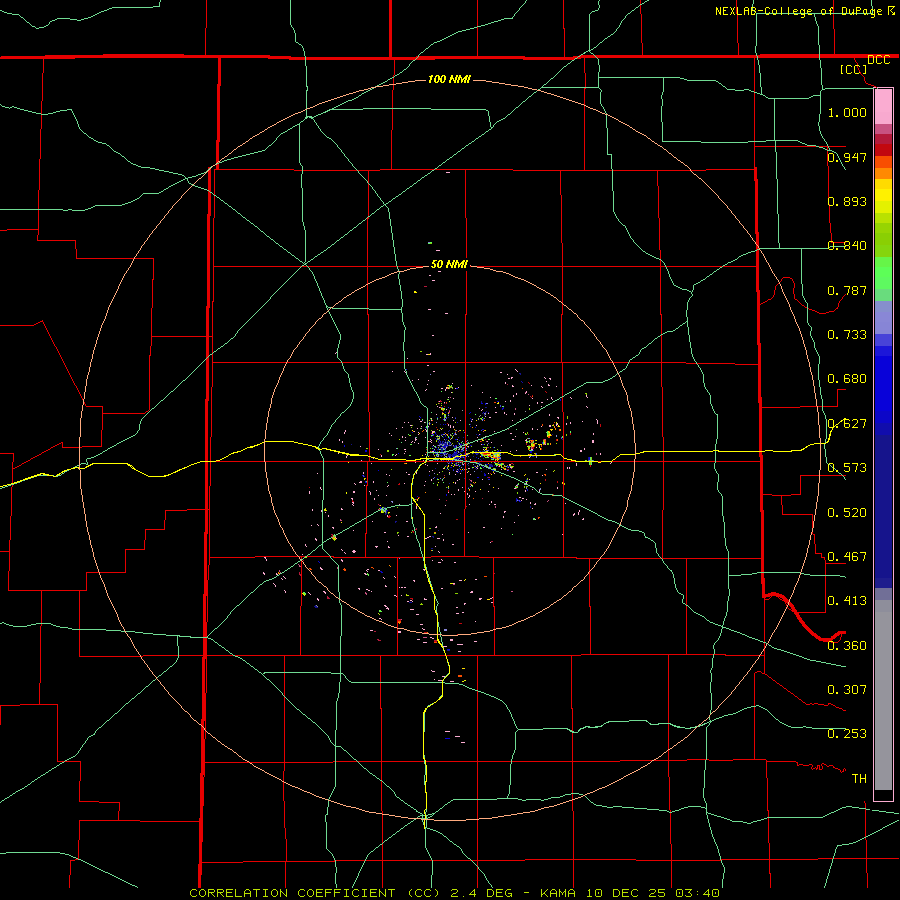Image resolution: width=900 pixels, height=900 pixels.
Task: Click the 0.520 legend value
Action: coord(847,513)
